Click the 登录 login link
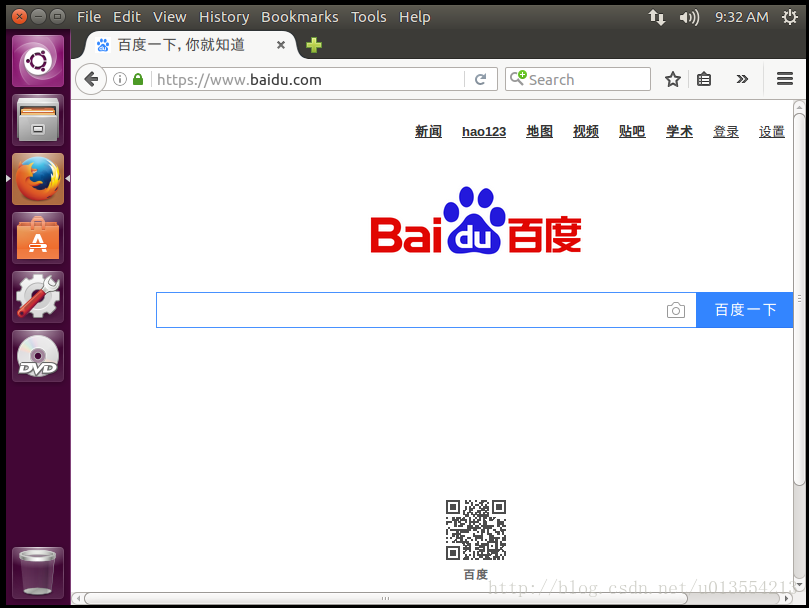 725,132
